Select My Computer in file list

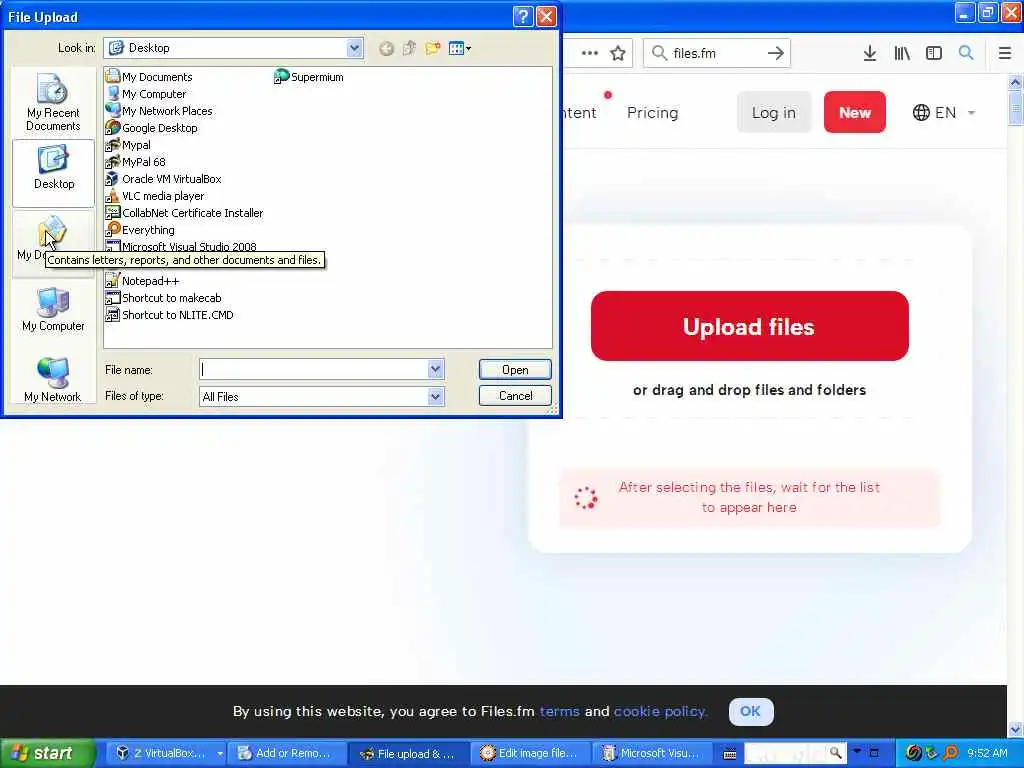(x=146, y=94)
